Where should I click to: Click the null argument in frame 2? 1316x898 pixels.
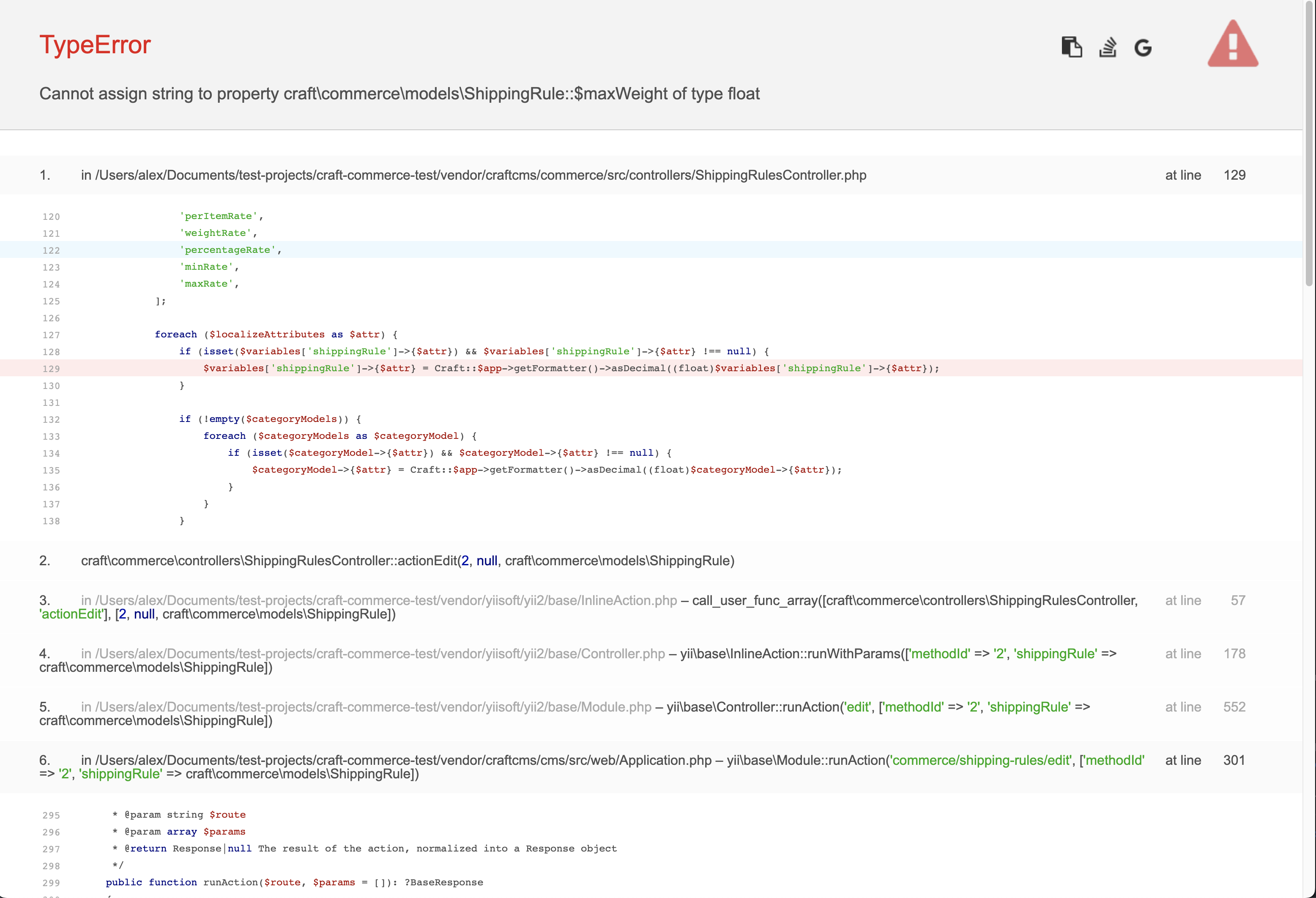[487, 561]
